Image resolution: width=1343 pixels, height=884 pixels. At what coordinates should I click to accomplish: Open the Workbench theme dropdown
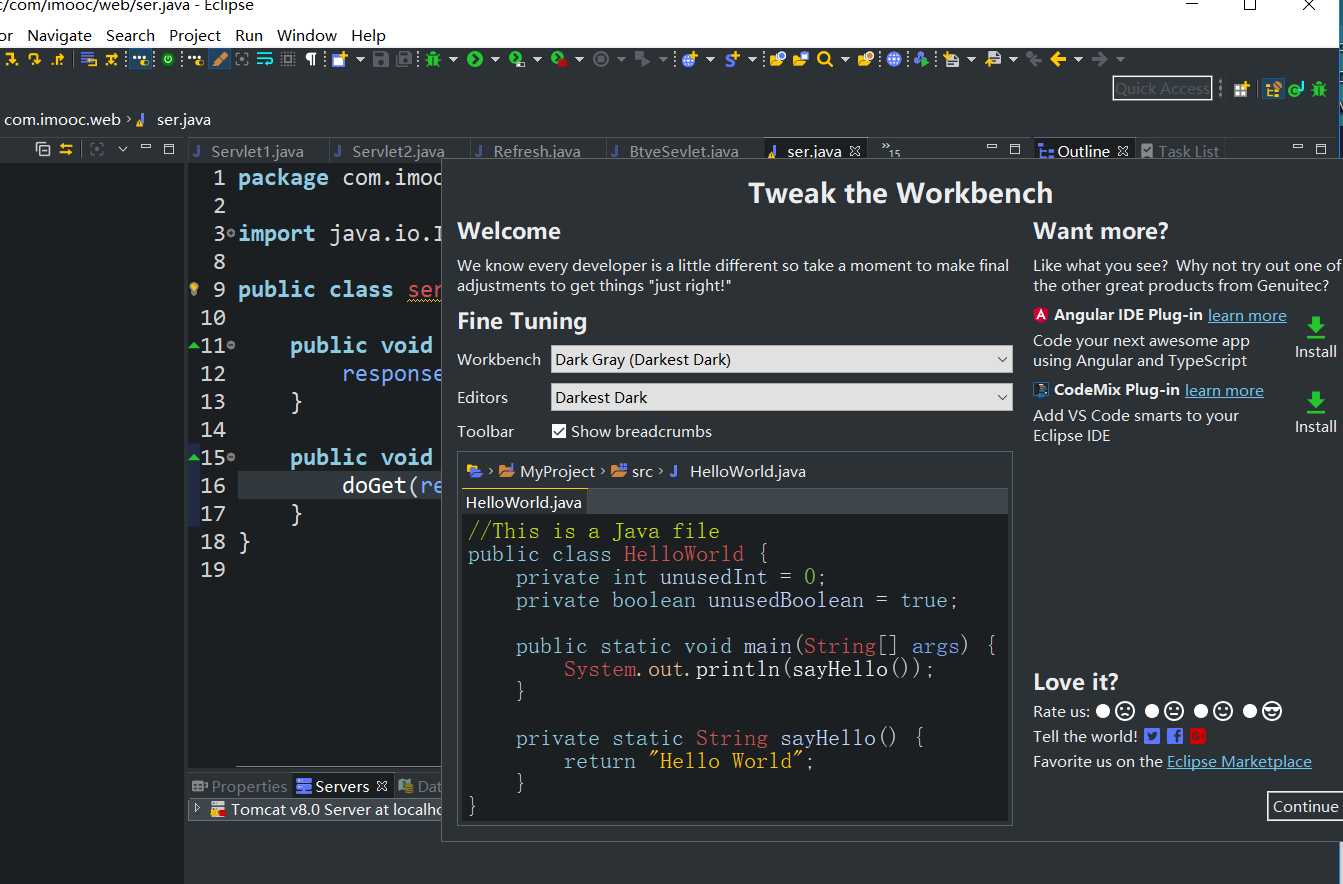tap(782, 359)
